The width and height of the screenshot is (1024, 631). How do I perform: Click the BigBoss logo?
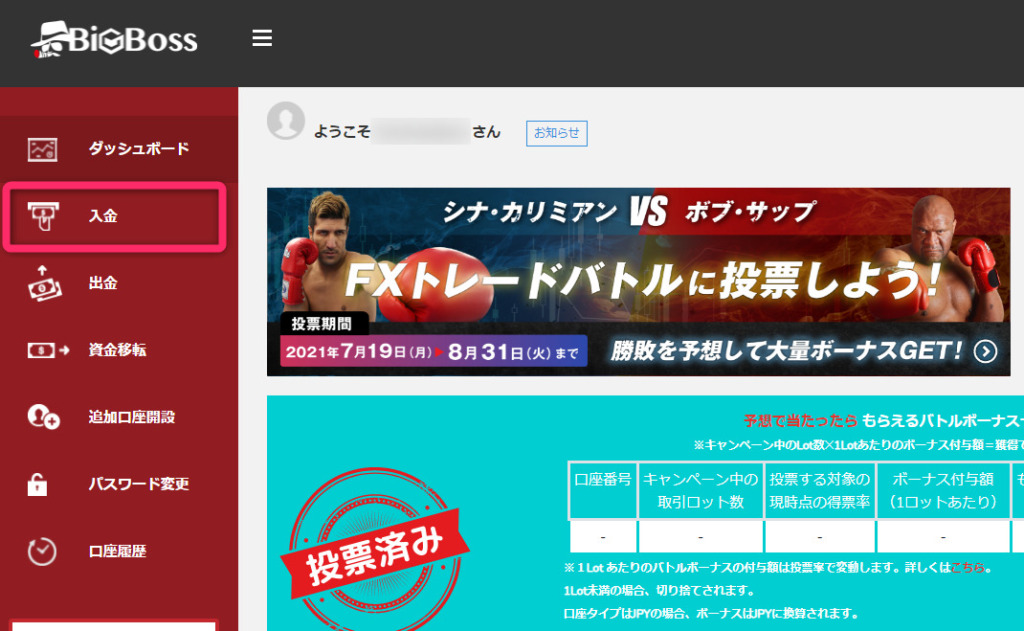point(114,40)
